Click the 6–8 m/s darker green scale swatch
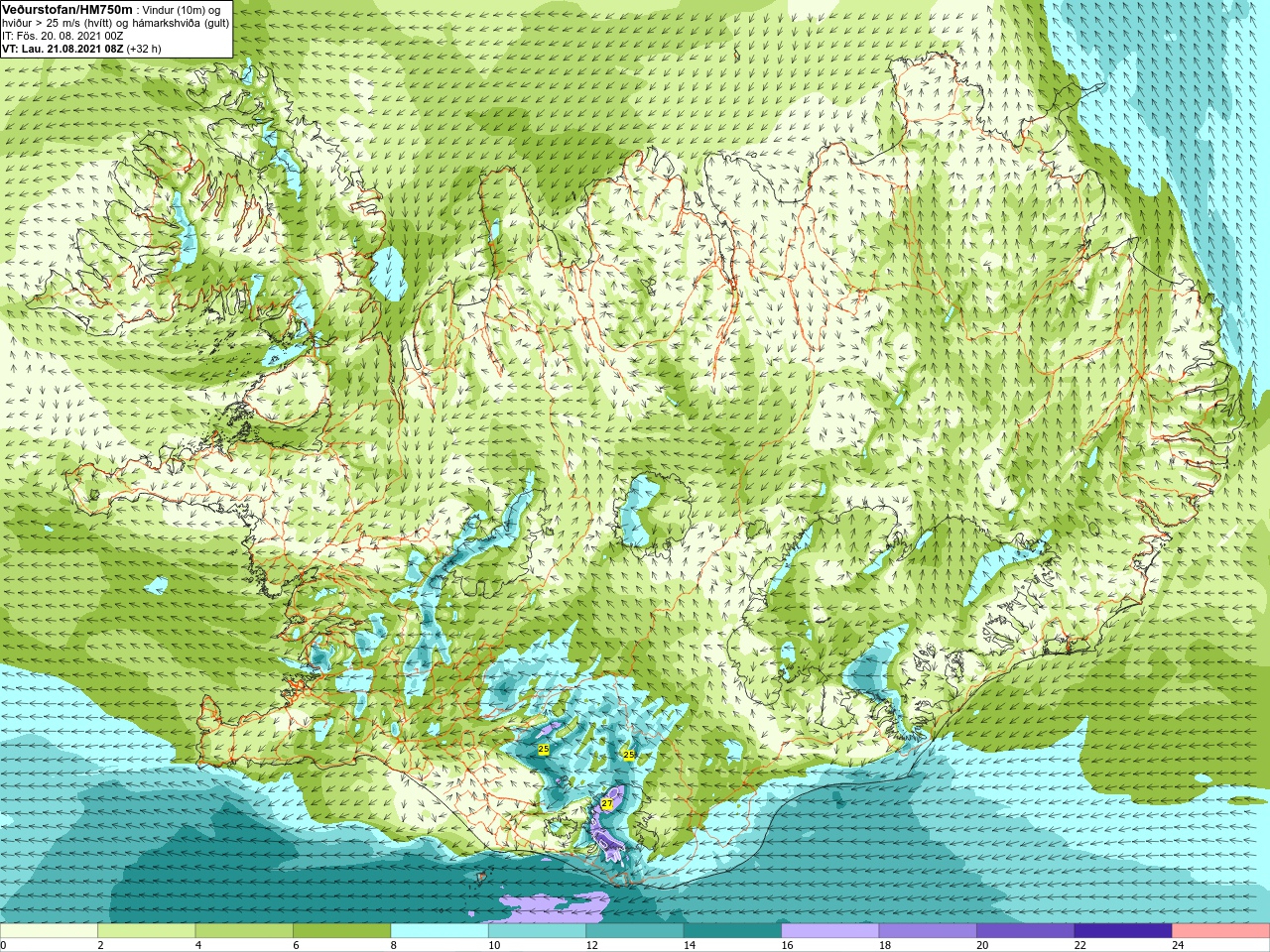1270x952 pixels. 341,931
